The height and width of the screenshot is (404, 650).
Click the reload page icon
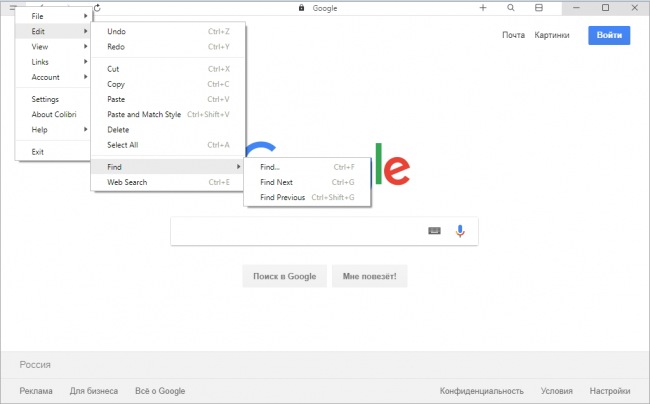[97, 8]
